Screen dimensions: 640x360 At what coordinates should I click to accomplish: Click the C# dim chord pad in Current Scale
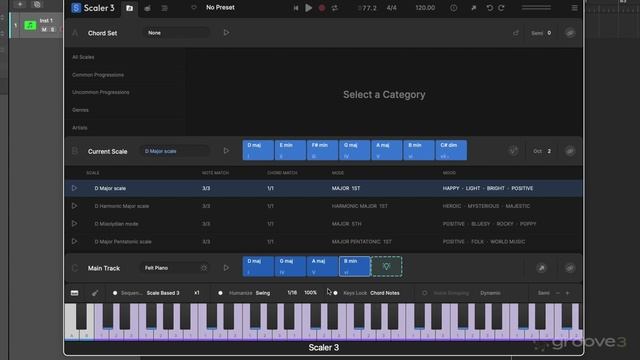pyautogui.click(x=451, y=150)
